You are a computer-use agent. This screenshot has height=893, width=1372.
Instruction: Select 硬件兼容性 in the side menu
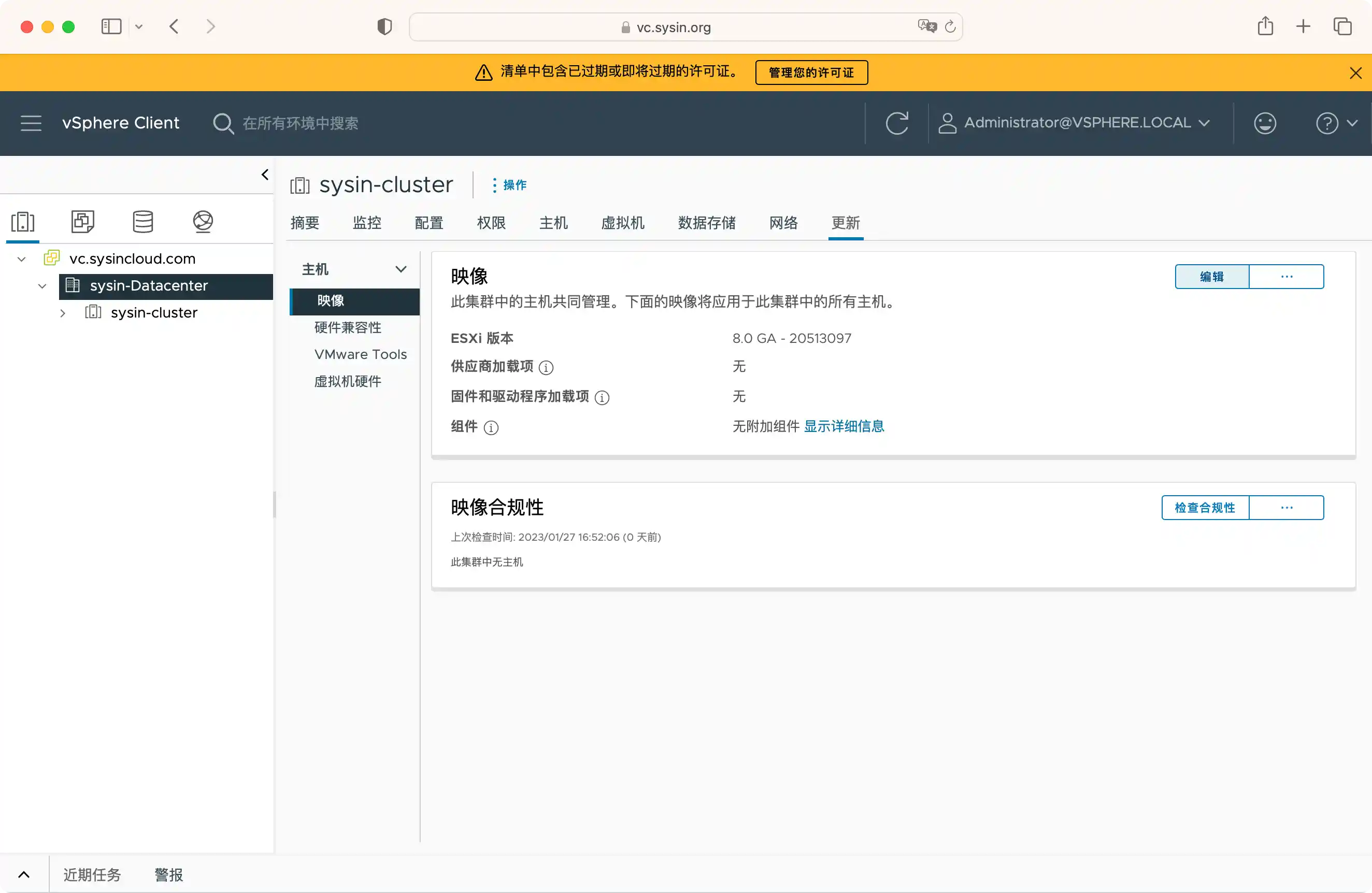[x=348, y=328]
